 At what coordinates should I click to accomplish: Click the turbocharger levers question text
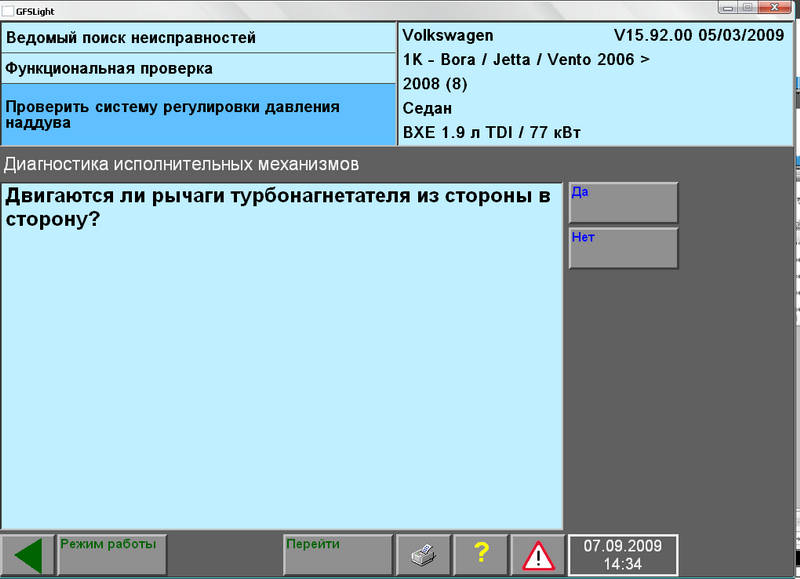[278, 207]
